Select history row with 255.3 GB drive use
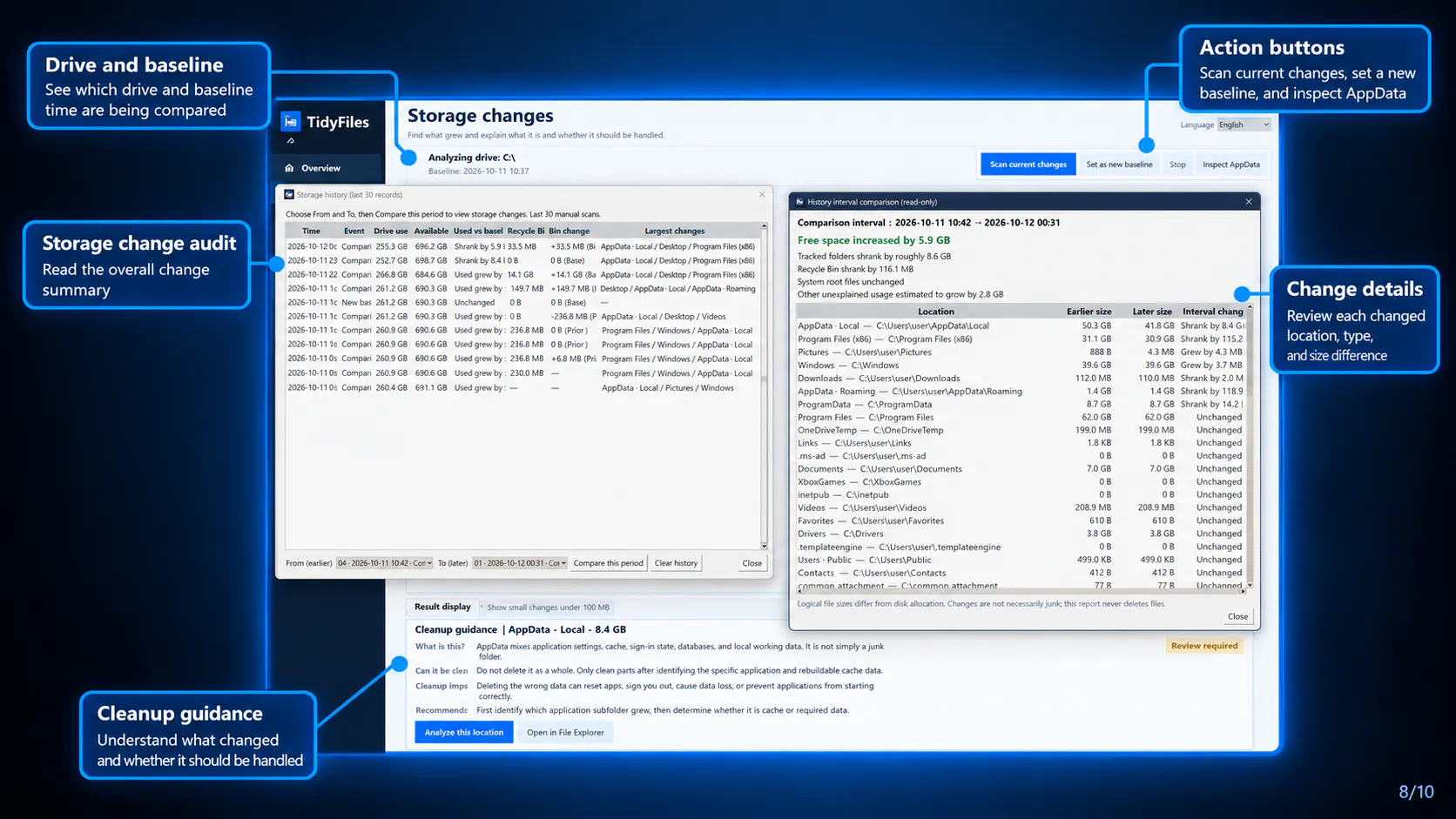The height and width of the screenshot is (819, 1456). (x=522, y=246)
